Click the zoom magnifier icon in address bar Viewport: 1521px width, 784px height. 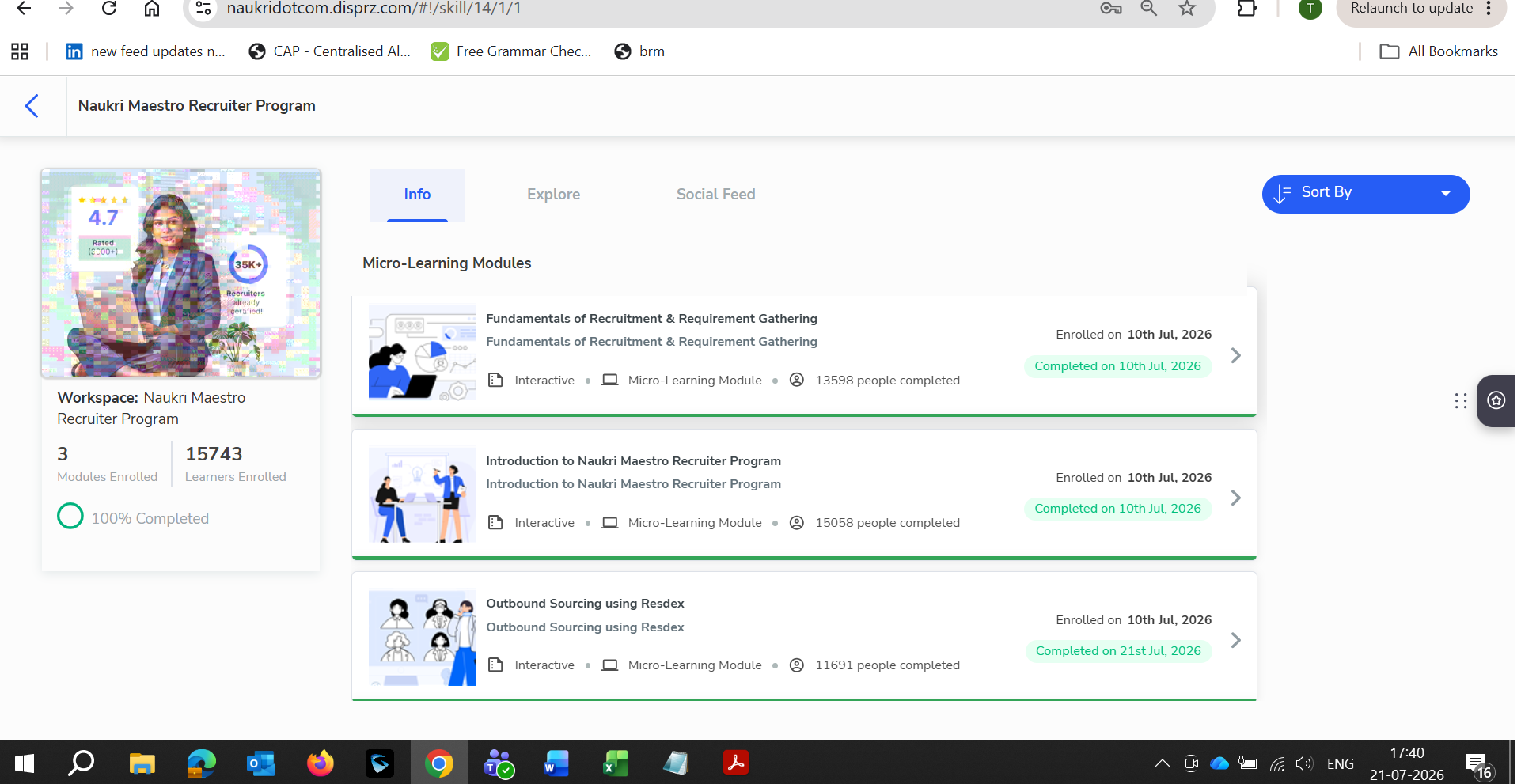[1148, 9]
